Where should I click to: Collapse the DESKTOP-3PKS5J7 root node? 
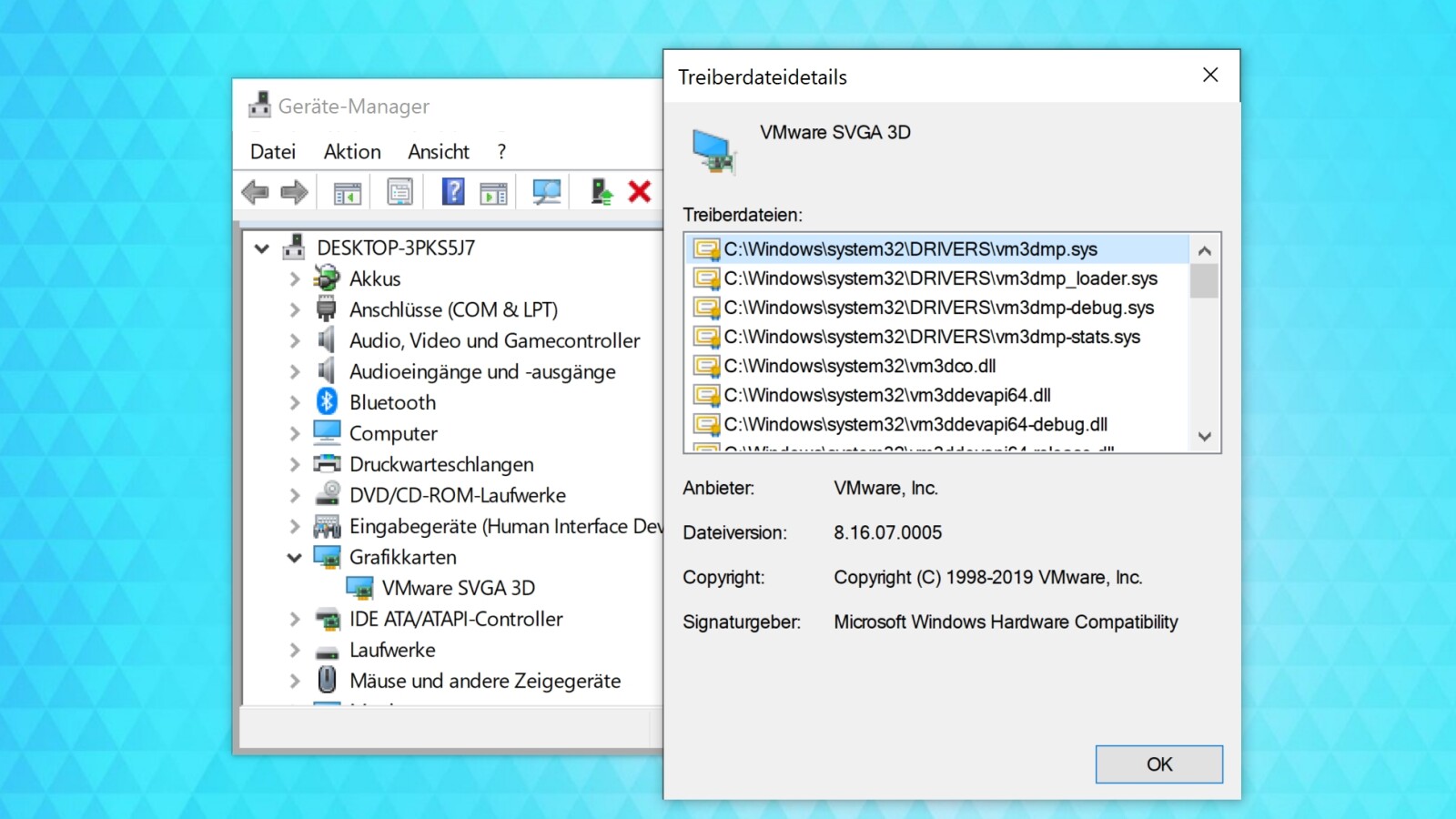coord(262,248)
